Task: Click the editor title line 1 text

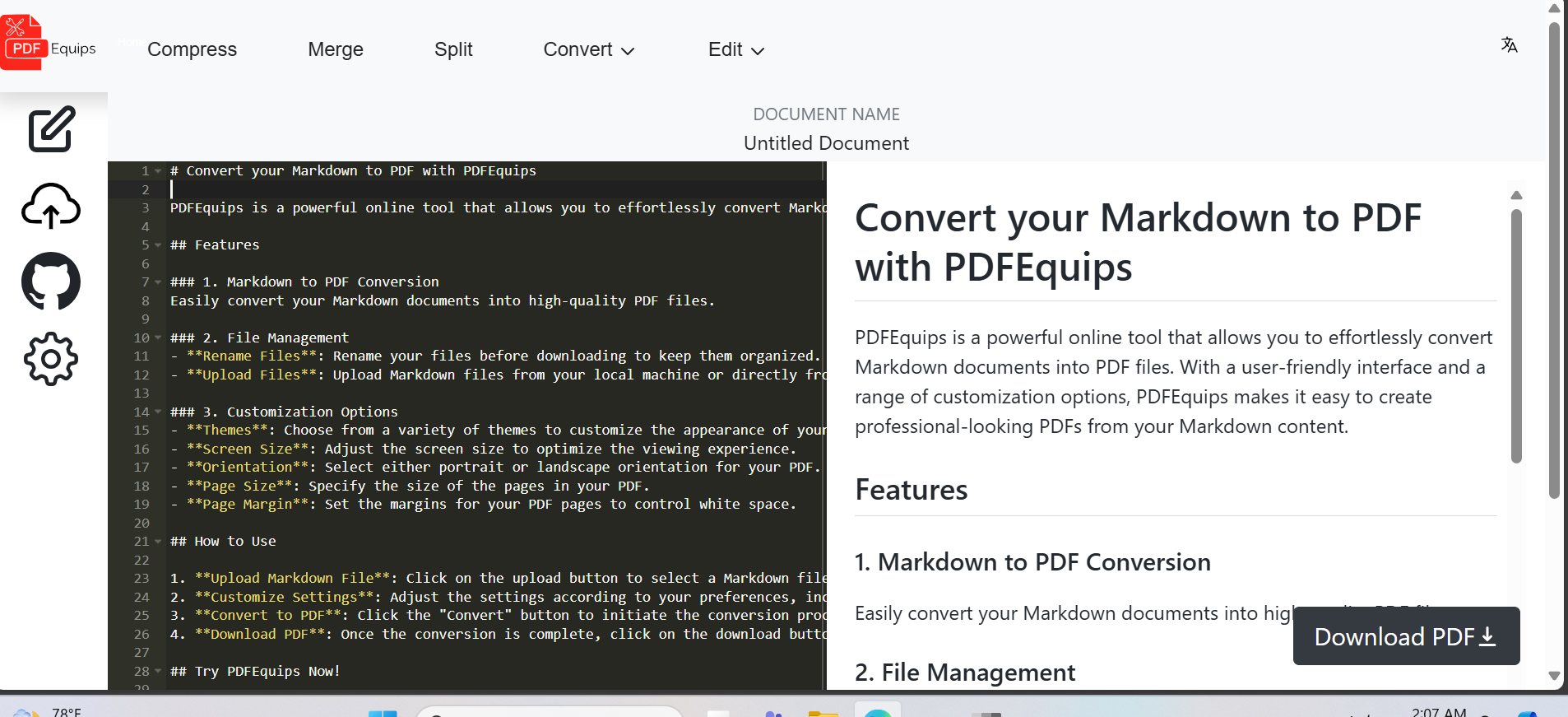Action: click(x=353, y=171)
